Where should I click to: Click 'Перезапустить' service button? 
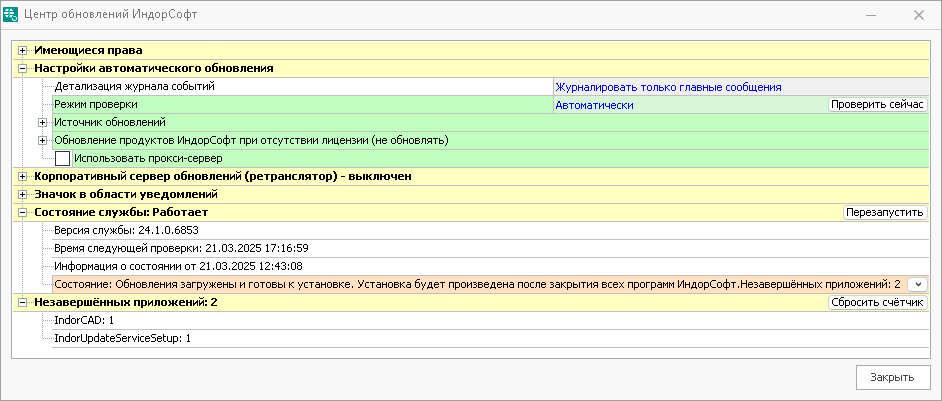tap(886, 213)
